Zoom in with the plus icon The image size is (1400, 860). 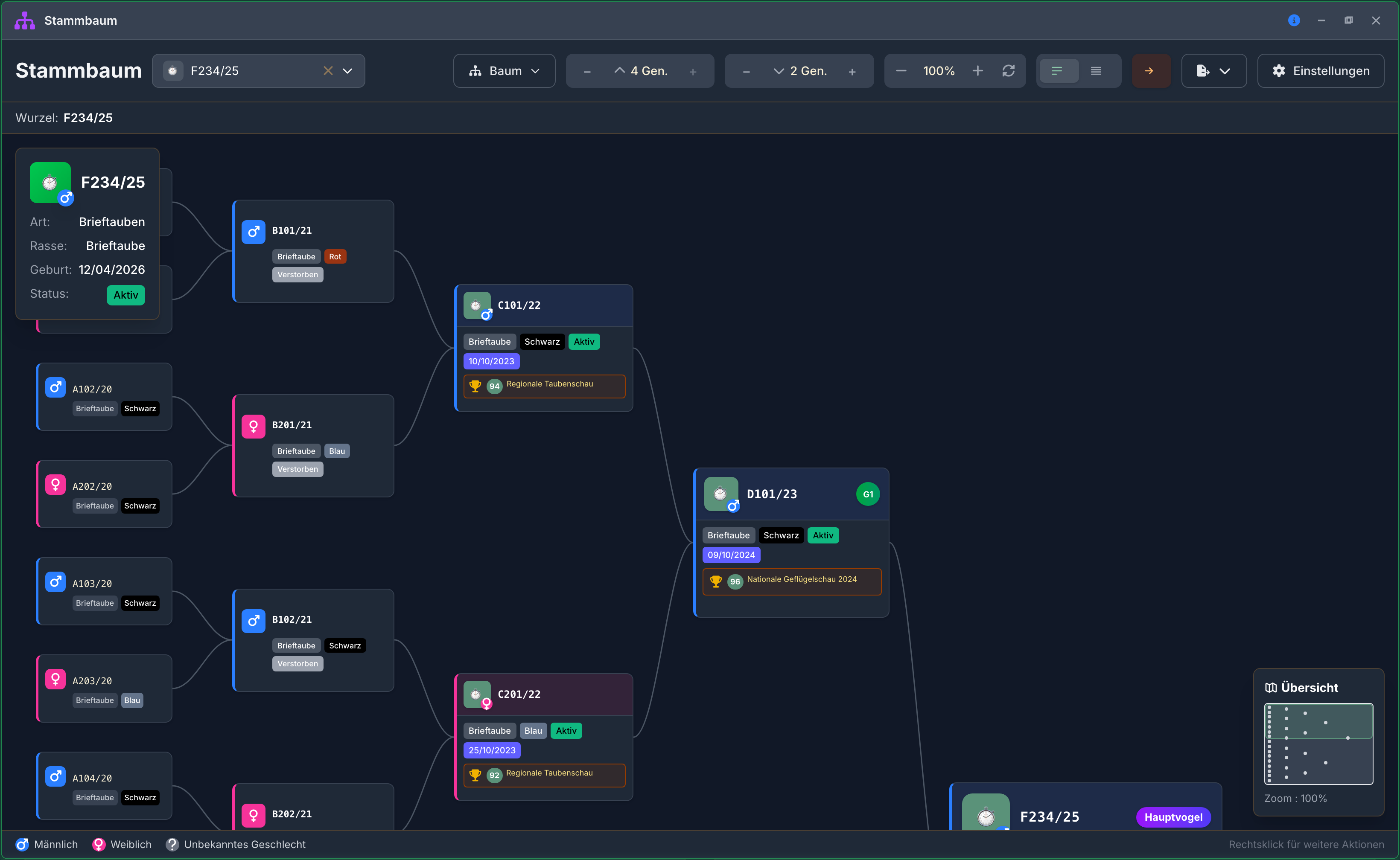click(977, 71)
